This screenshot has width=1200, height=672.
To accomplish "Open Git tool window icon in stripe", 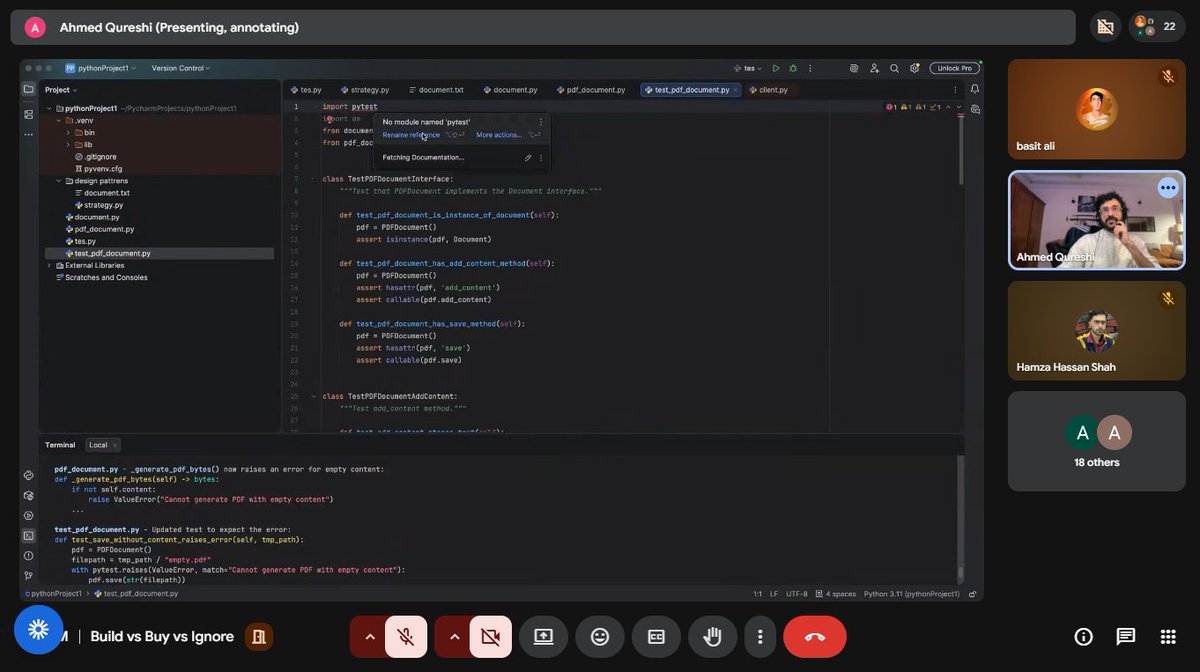I will click(x=28, y=575).
